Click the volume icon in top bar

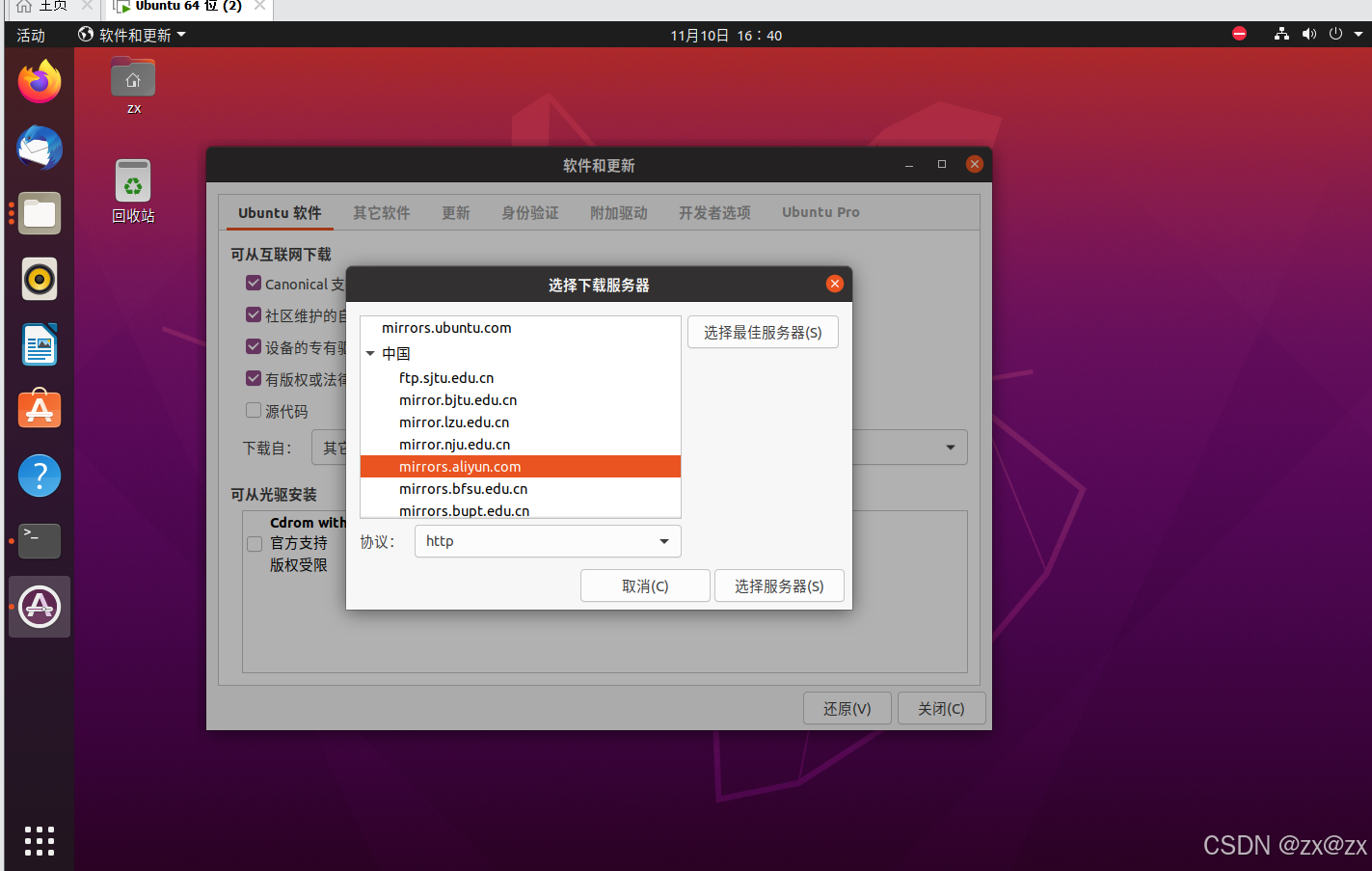[x=1308, y=34]
